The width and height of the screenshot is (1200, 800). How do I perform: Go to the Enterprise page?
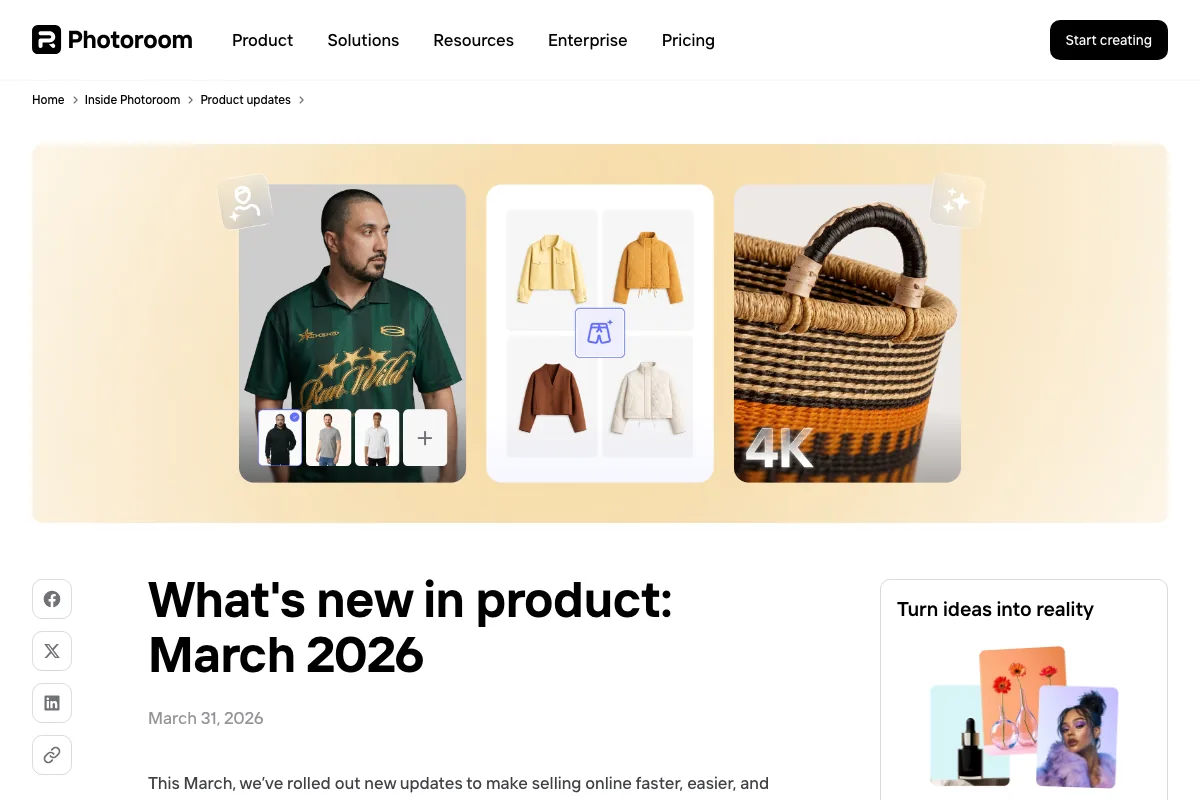point(588,40)
